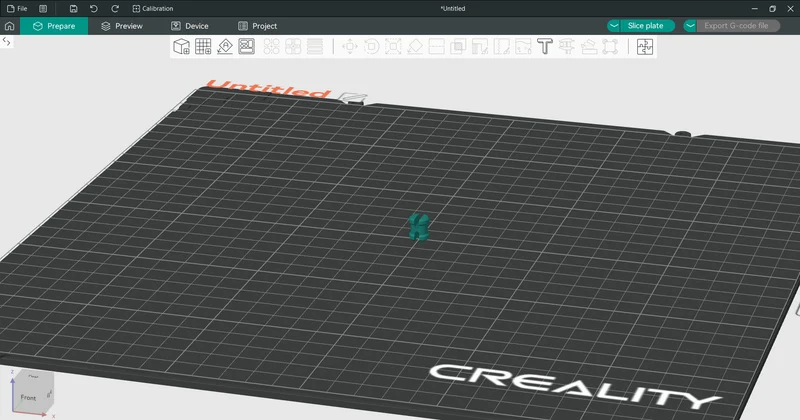Switch to the Preview tab
Image resolution: width=800 pixels, height=420 pixels.
tap(122, 26)
